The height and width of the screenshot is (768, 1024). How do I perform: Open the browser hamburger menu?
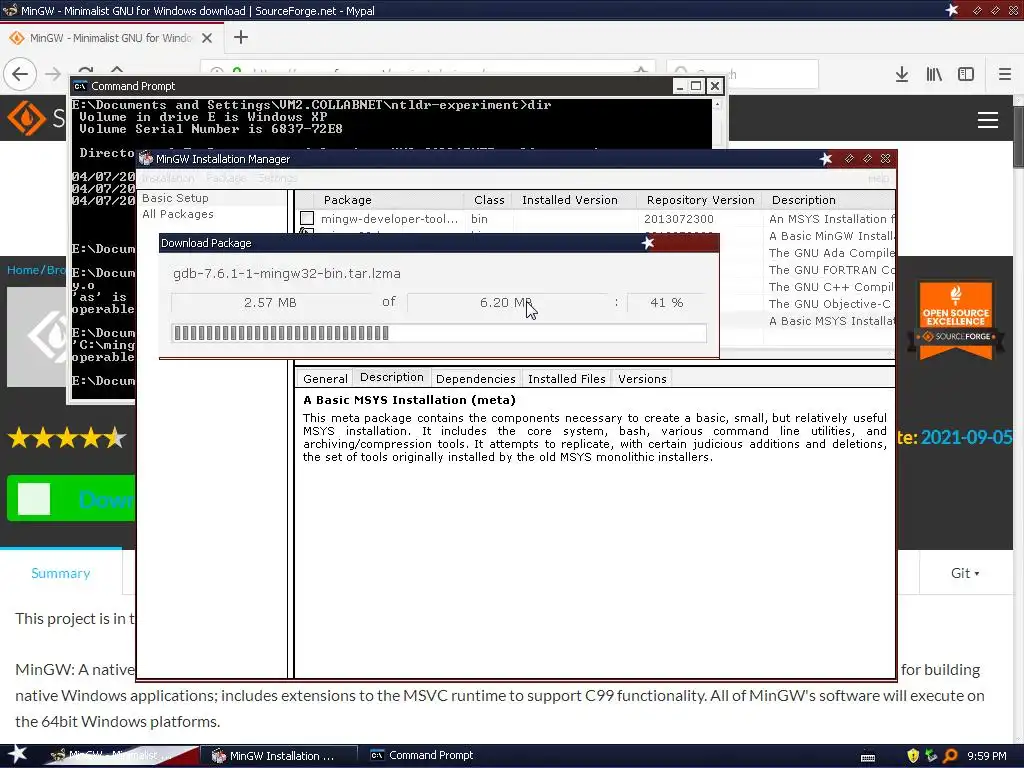click(1005, 74)
